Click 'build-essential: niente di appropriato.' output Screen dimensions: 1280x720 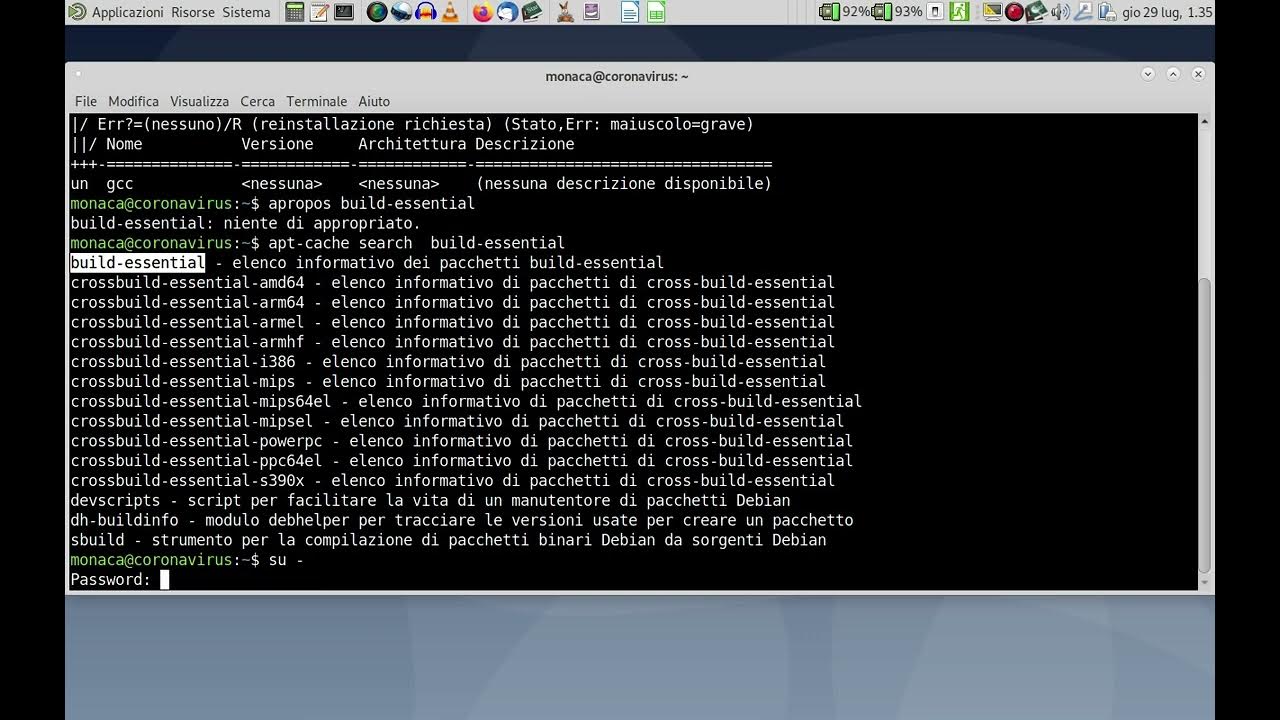(246, 223)
